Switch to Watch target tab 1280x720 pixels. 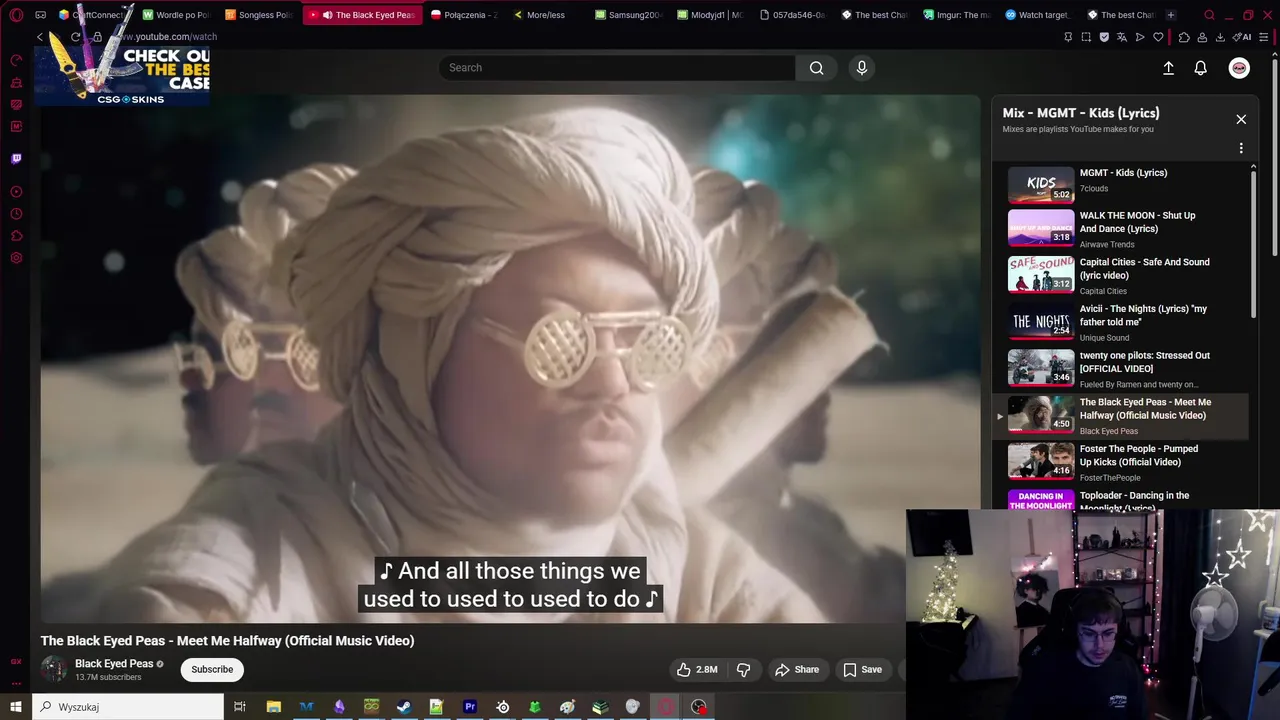click(1038, 15)
